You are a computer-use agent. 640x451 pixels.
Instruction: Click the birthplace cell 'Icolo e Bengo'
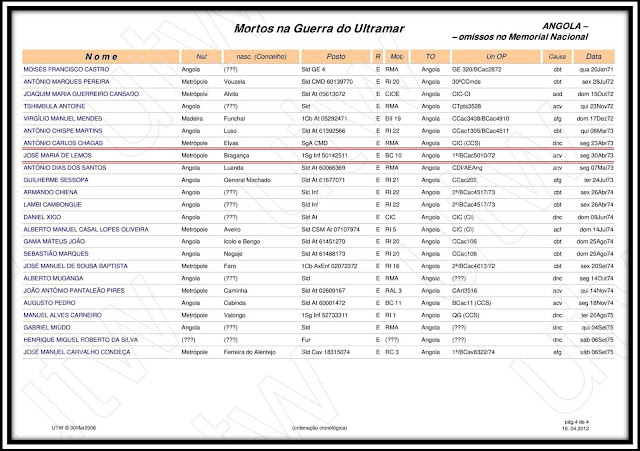tap(242, 242)
